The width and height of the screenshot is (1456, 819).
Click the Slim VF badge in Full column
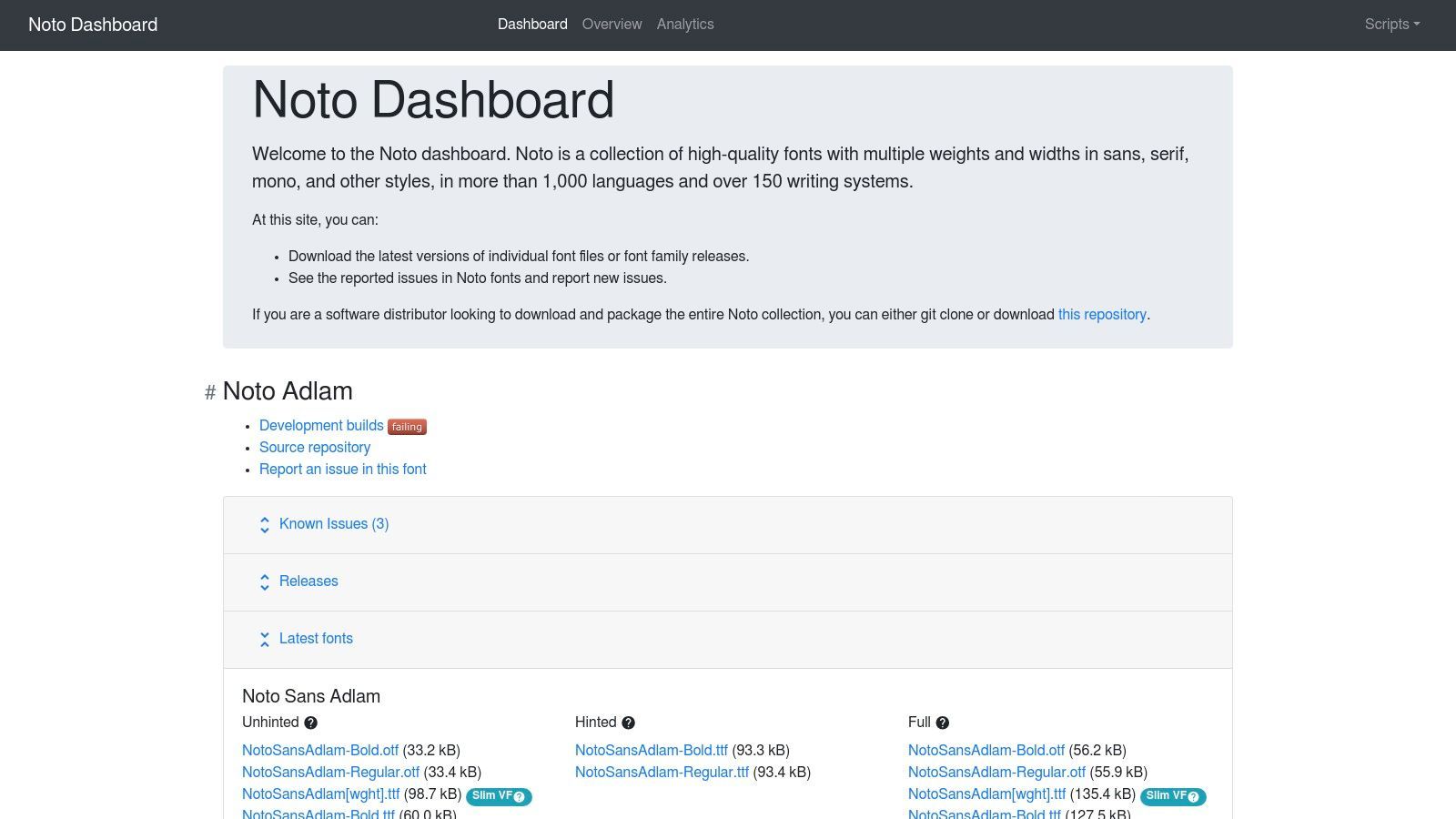click(x=1172, y=796)
